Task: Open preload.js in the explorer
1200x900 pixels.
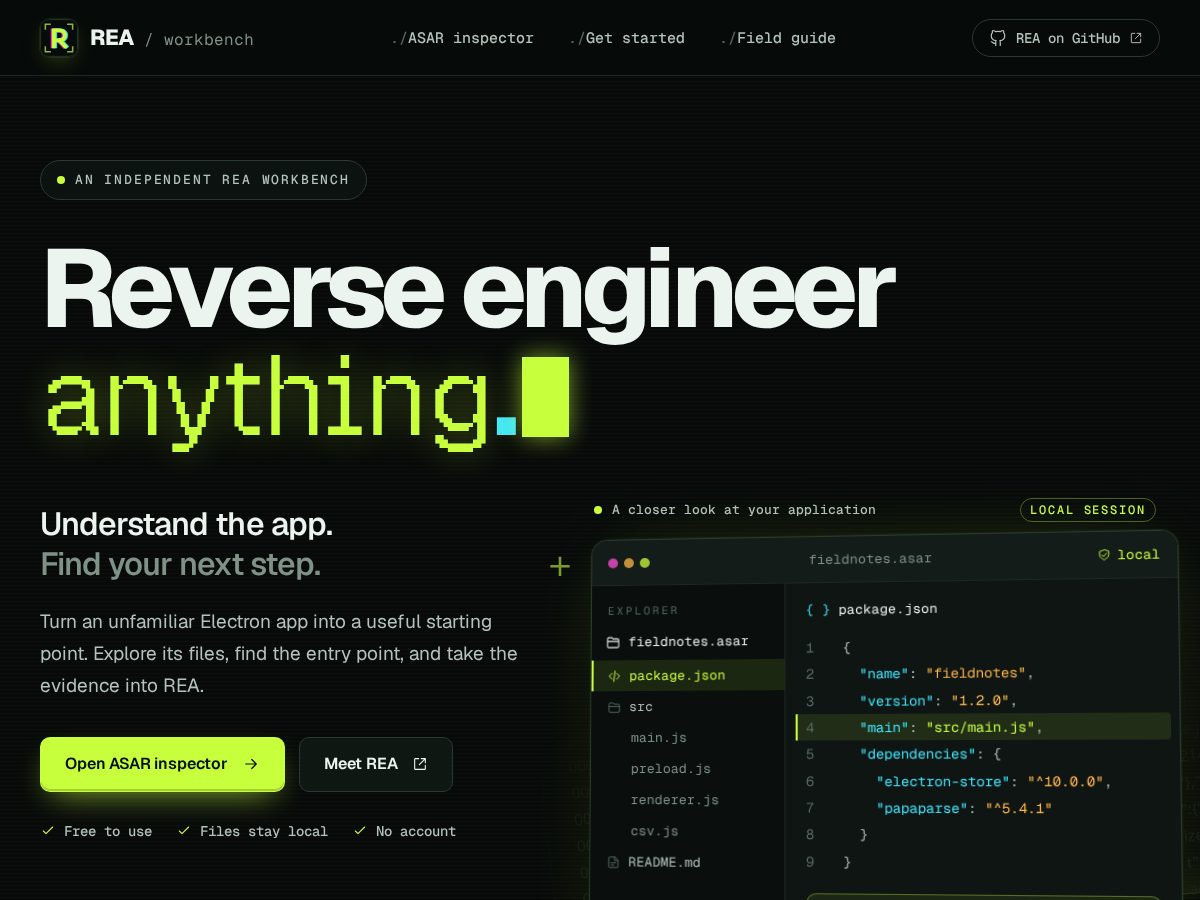Action: point(670,769)
